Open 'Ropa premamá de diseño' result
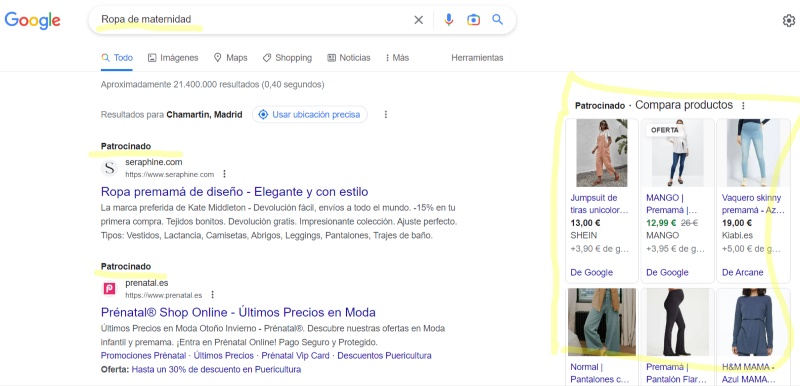Image resolution: width=800 pixels, height=386 pixels. coord(235,192)
